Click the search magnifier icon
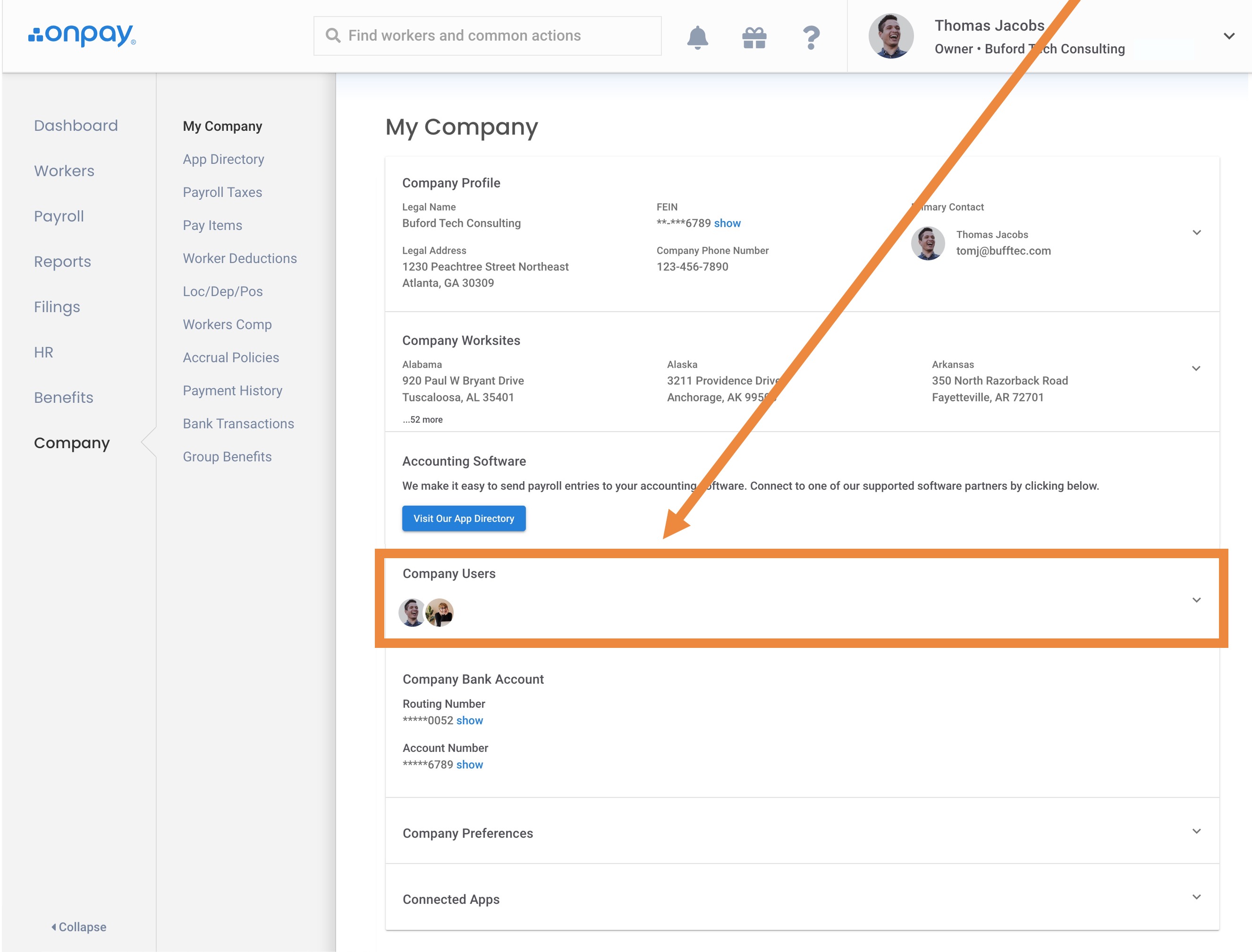 point(333,36)
